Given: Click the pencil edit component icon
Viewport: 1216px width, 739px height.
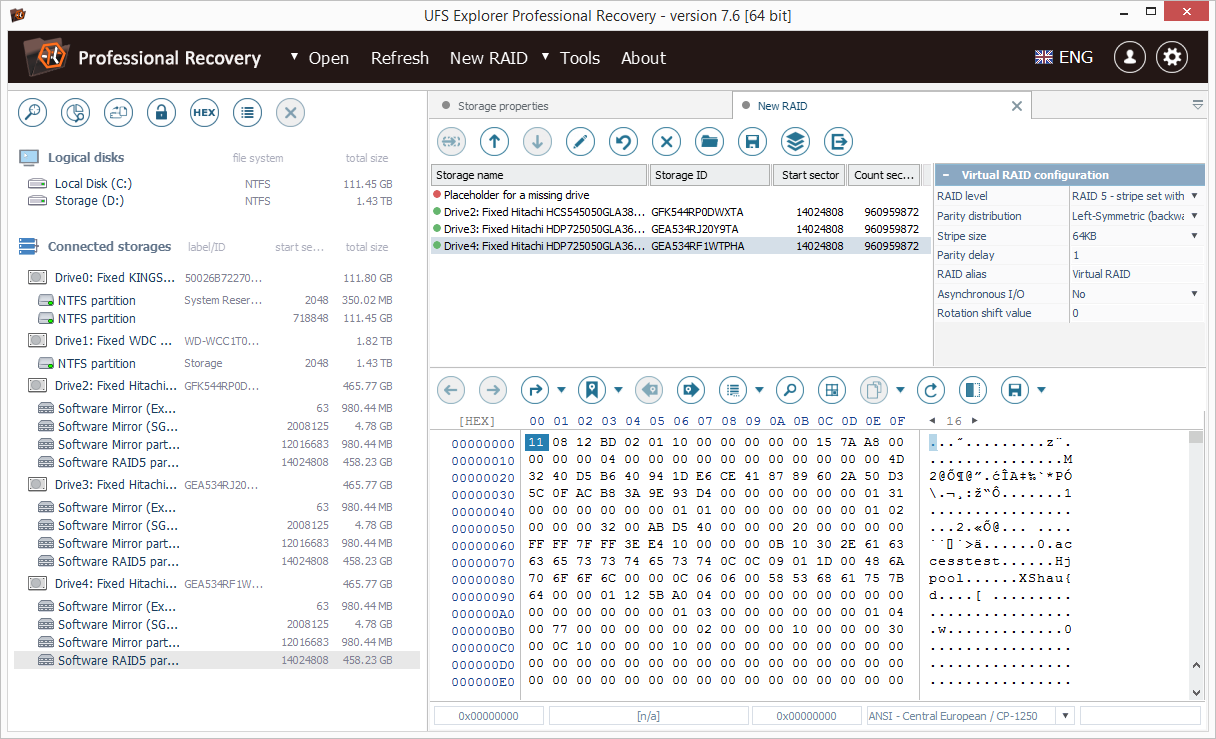Looking at the screenshot, I should pyautogui.click(x=581, y=142).
